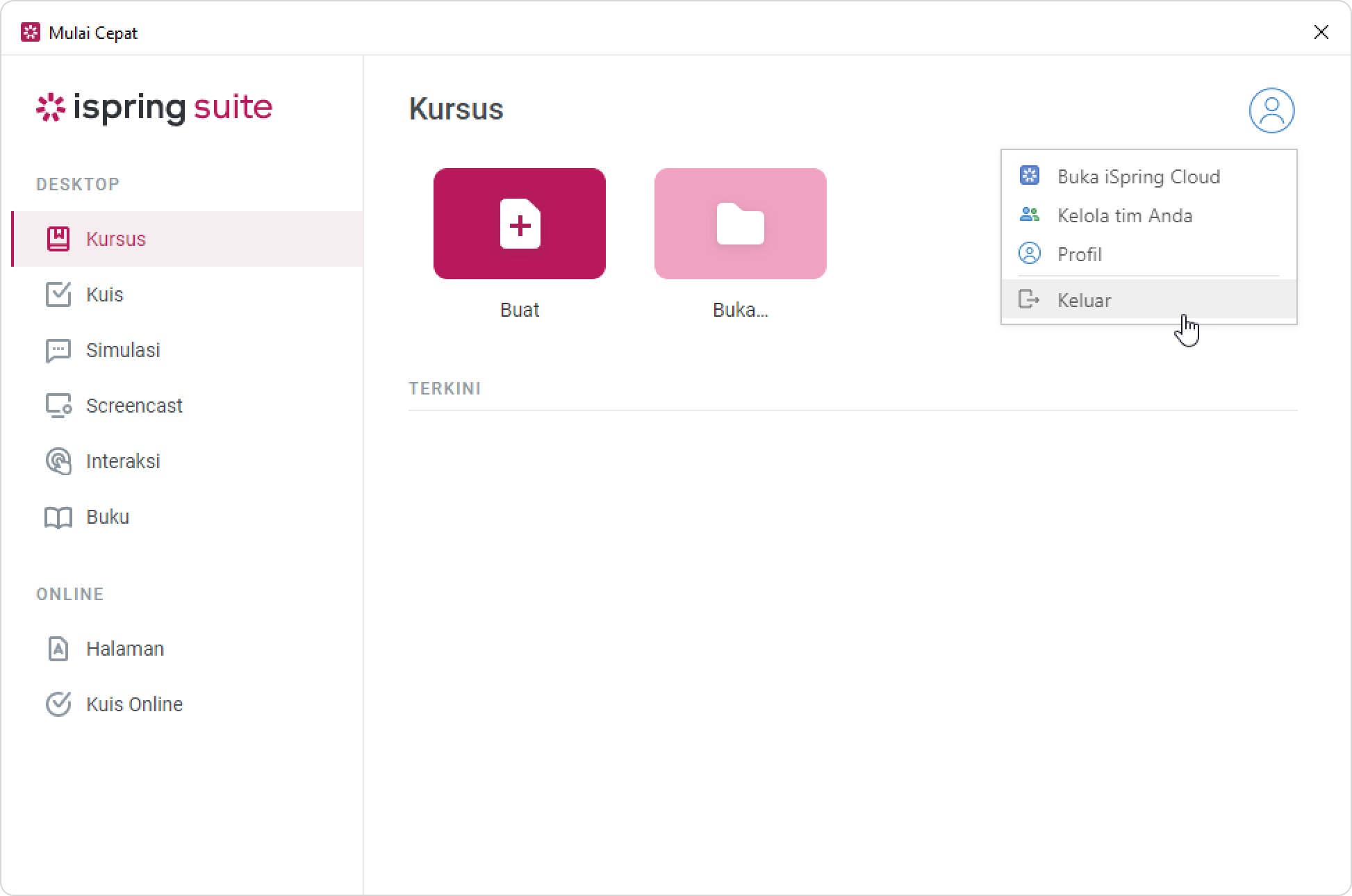
Task: Click the Buka... caption text
Action: pyautogui.click(x=741, y=310)
